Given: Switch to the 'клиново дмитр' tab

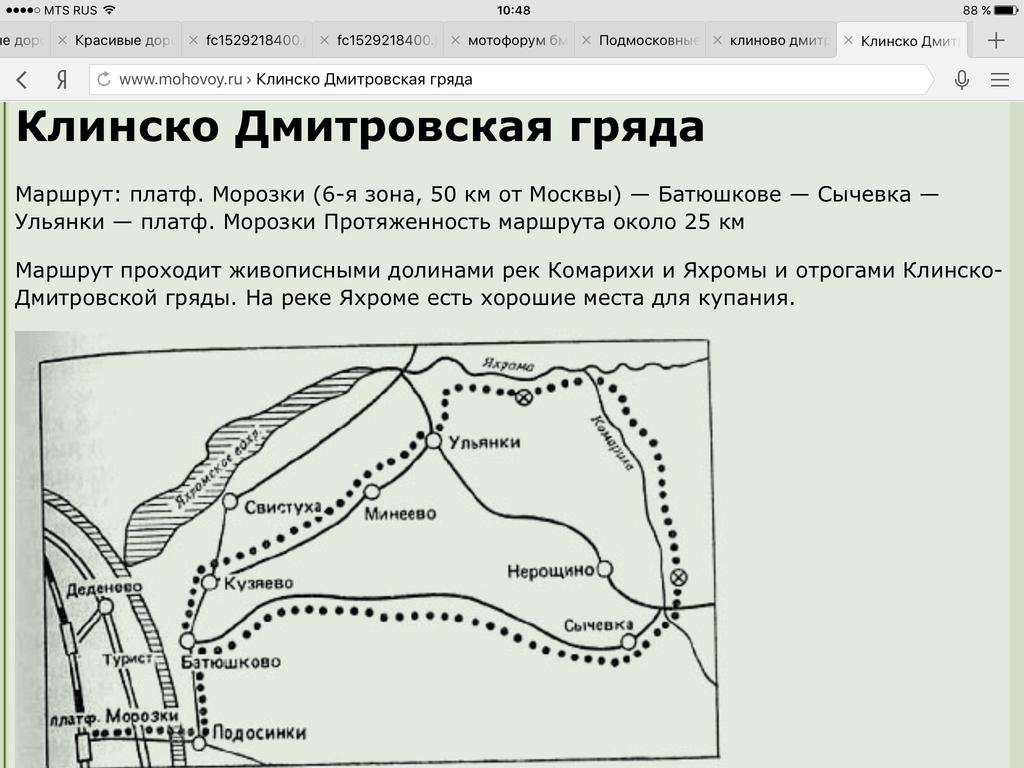Looking at the screenshot, I should click(x=780, y=41).
